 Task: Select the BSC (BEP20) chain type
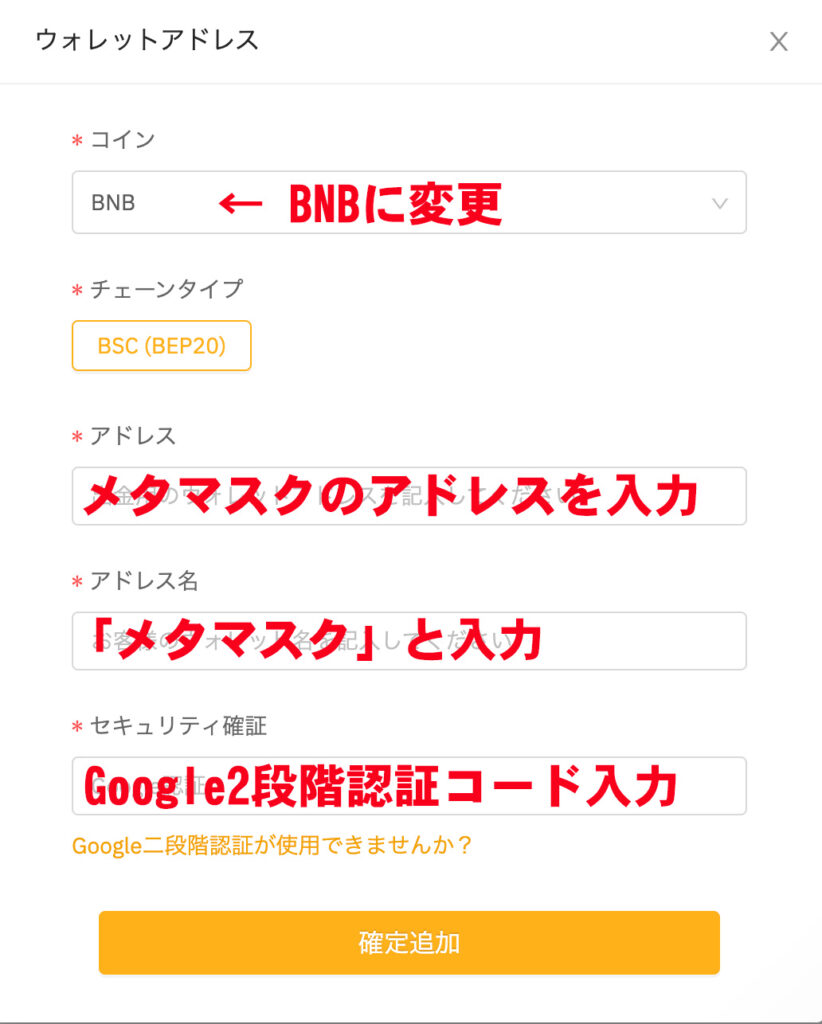tap(161, 345)
